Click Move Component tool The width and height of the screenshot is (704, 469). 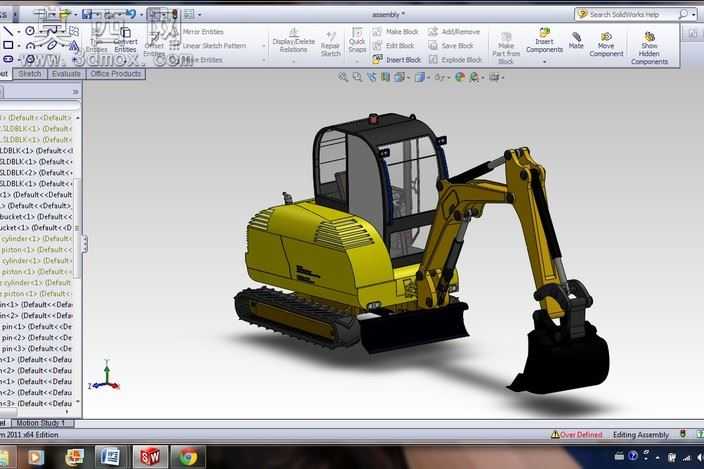point(606,44)
